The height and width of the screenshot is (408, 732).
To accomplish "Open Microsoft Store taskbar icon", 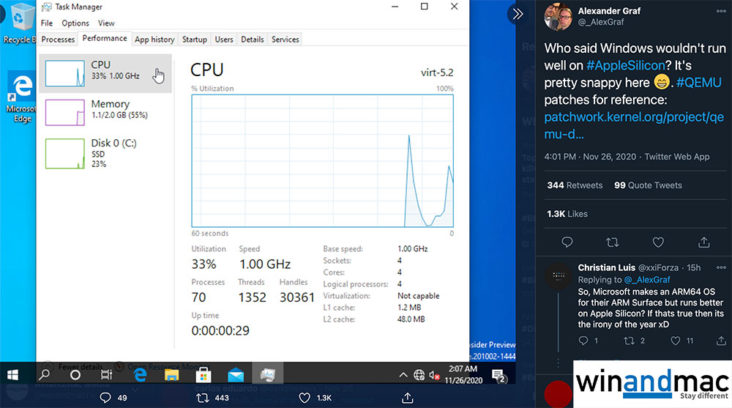I will point(203,375).
